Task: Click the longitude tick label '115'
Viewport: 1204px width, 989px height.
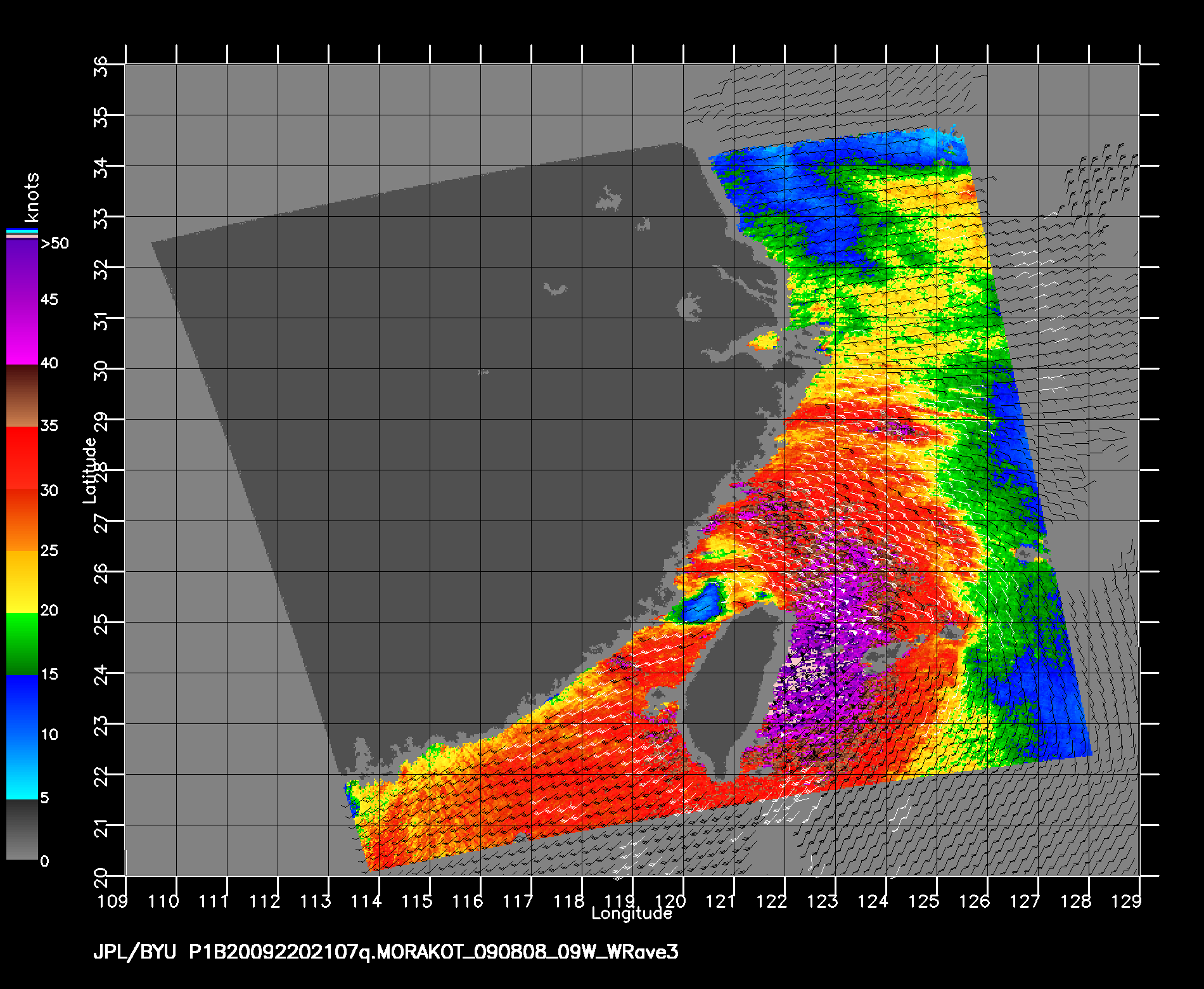Action: (x=417, y=901)
